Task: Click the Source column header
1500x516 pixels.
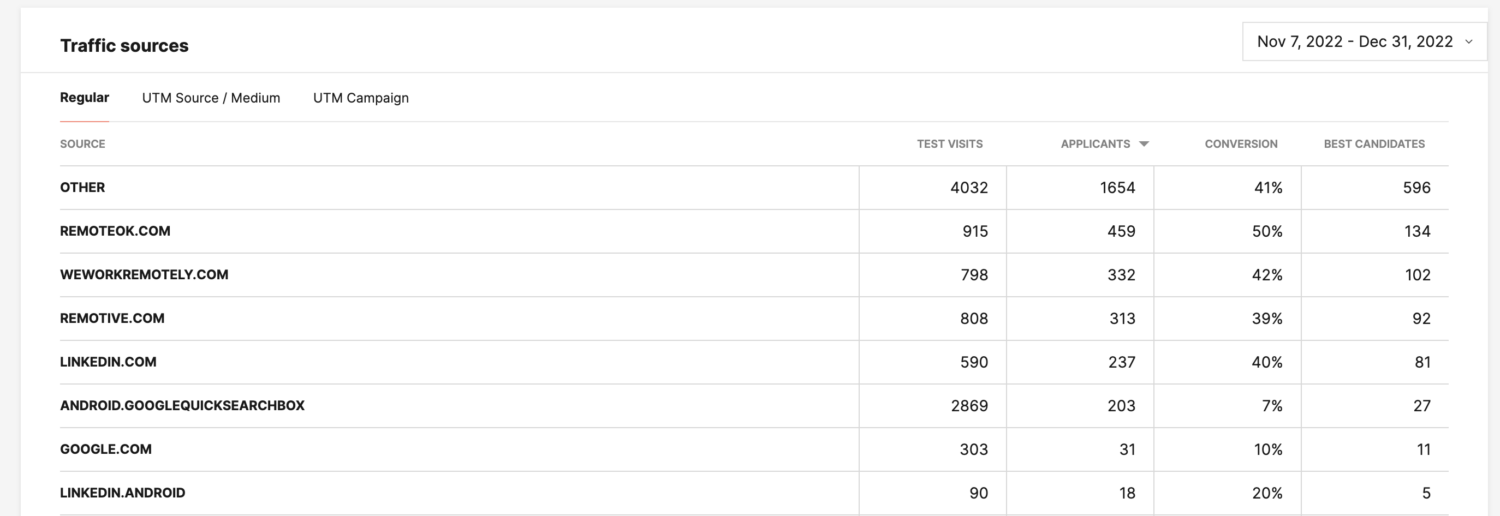Action: [82, 144]
